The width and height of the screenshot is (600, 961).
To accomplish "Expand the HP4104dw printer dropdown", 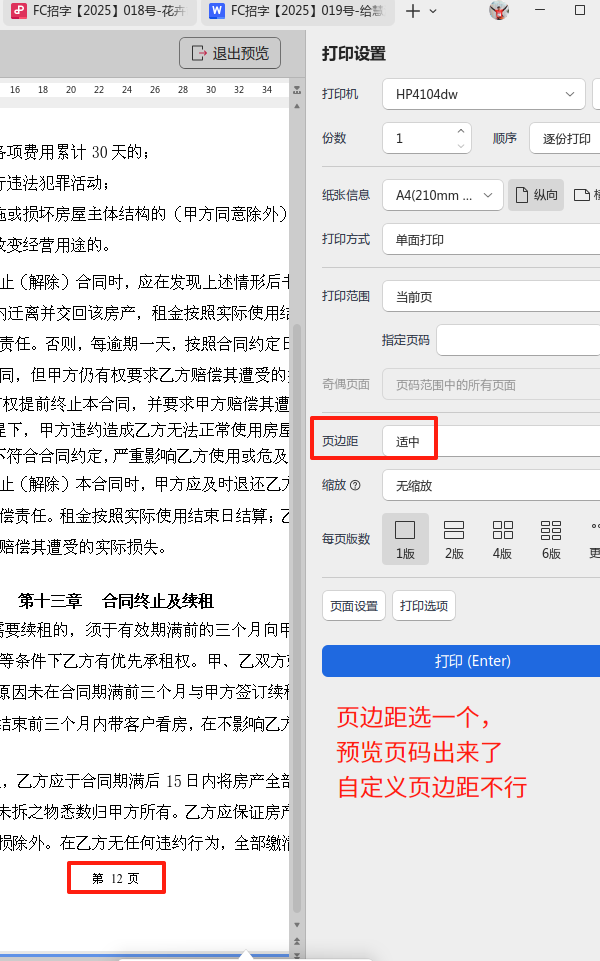I will pyautogui.click(x=484, y=94).
